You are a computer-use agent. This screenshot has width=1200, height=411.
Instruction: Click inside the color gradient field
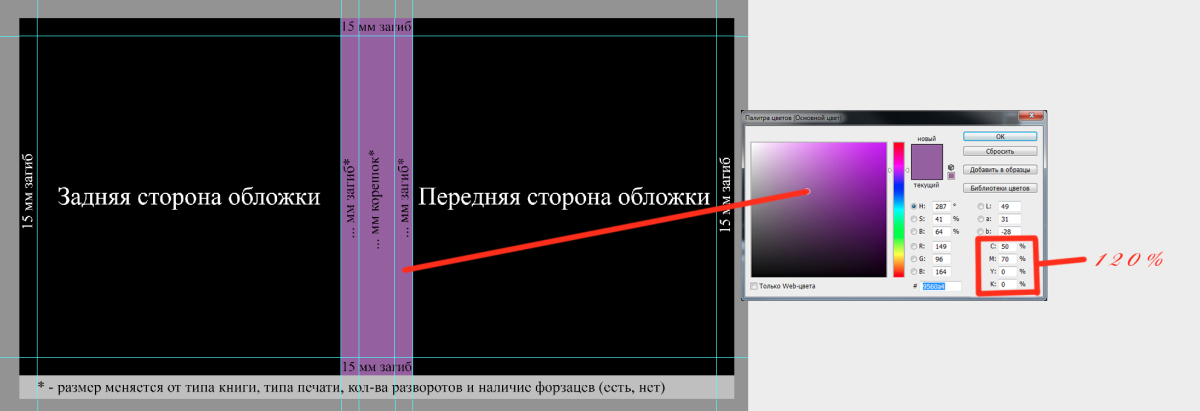point(818,208)
